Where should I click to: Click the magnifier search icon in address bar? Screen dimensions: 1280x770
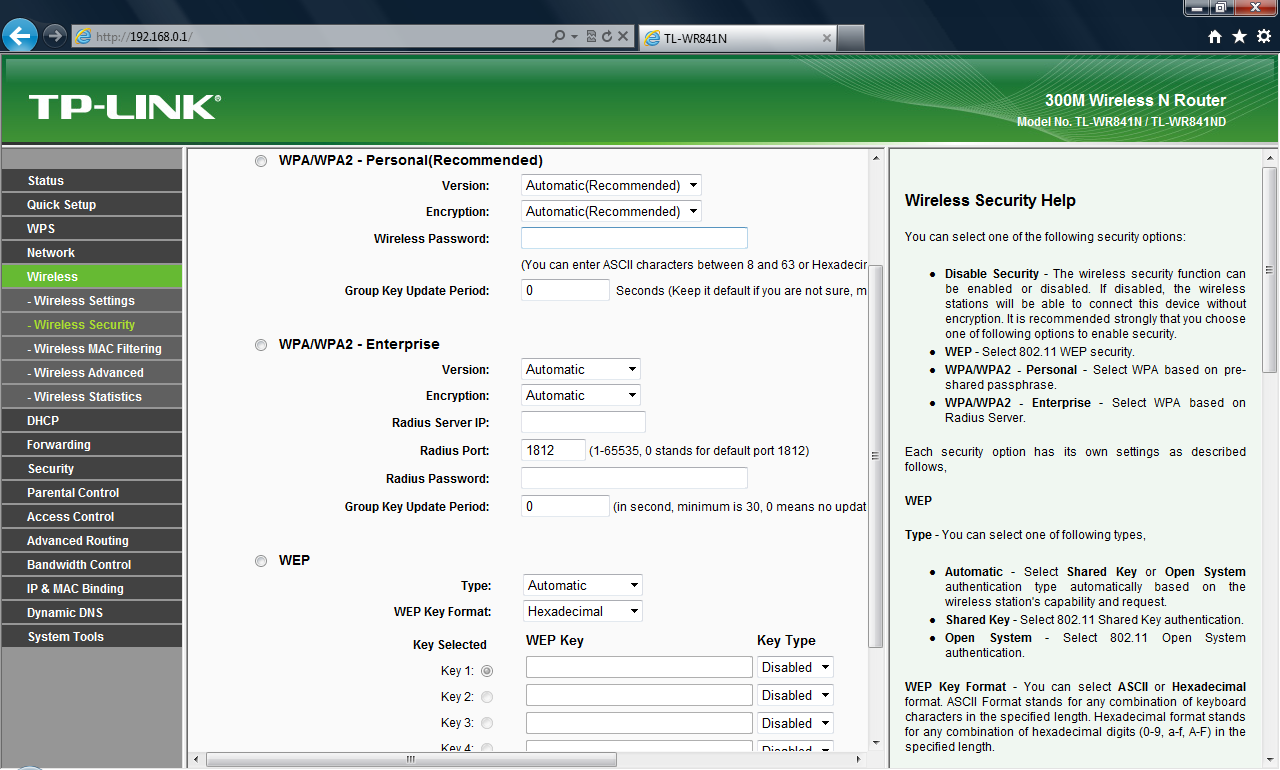coord(559,37)
